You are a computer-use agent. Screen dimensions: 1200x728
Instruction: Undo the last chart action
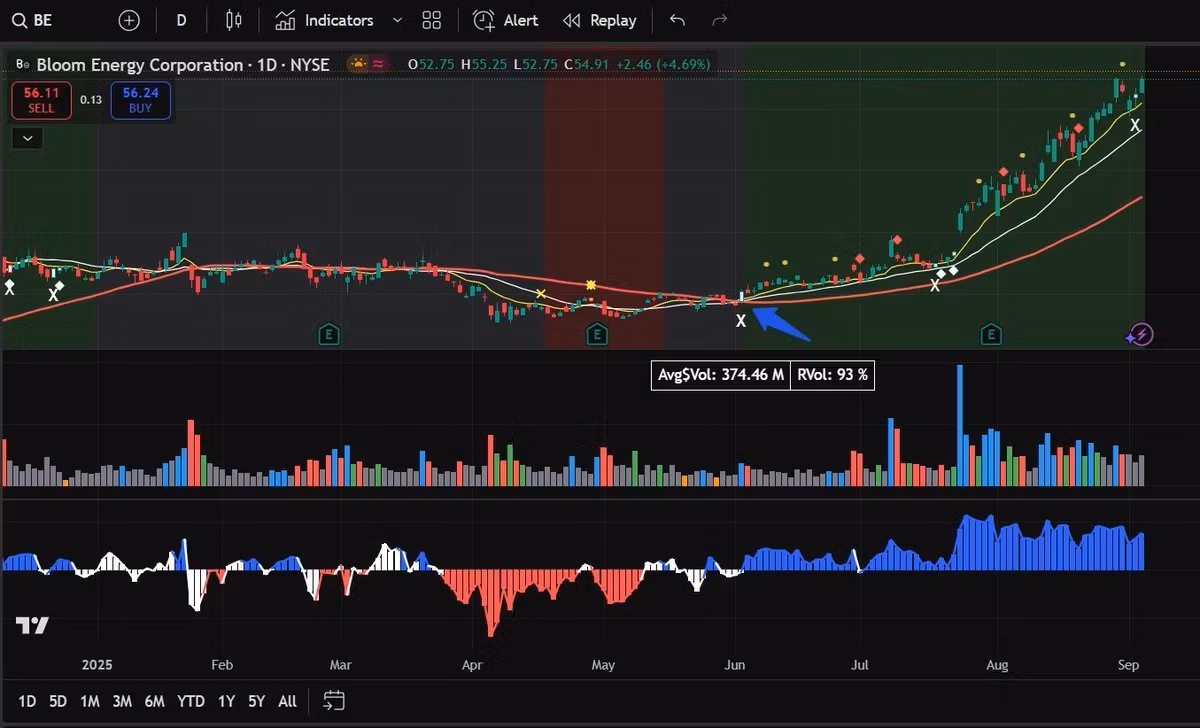point(678,20)
